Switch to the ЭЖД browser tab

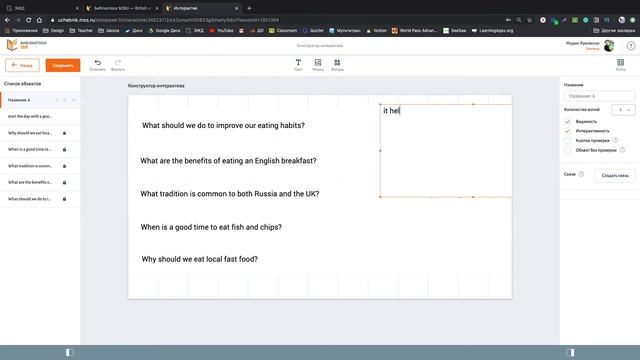pyautogui.click(x=41, y=8)
